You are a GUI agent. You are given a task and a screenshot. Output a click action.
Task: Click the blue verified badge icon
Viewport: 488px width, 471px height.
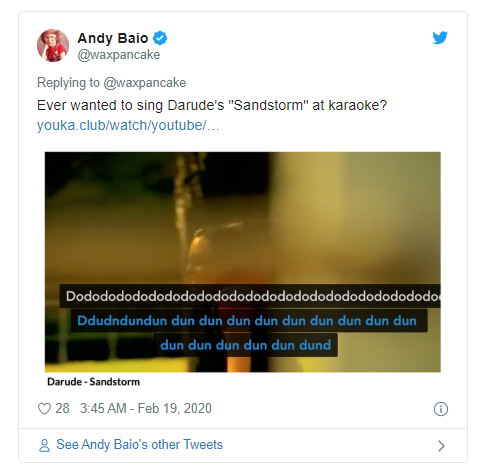[x=160, y=38]
